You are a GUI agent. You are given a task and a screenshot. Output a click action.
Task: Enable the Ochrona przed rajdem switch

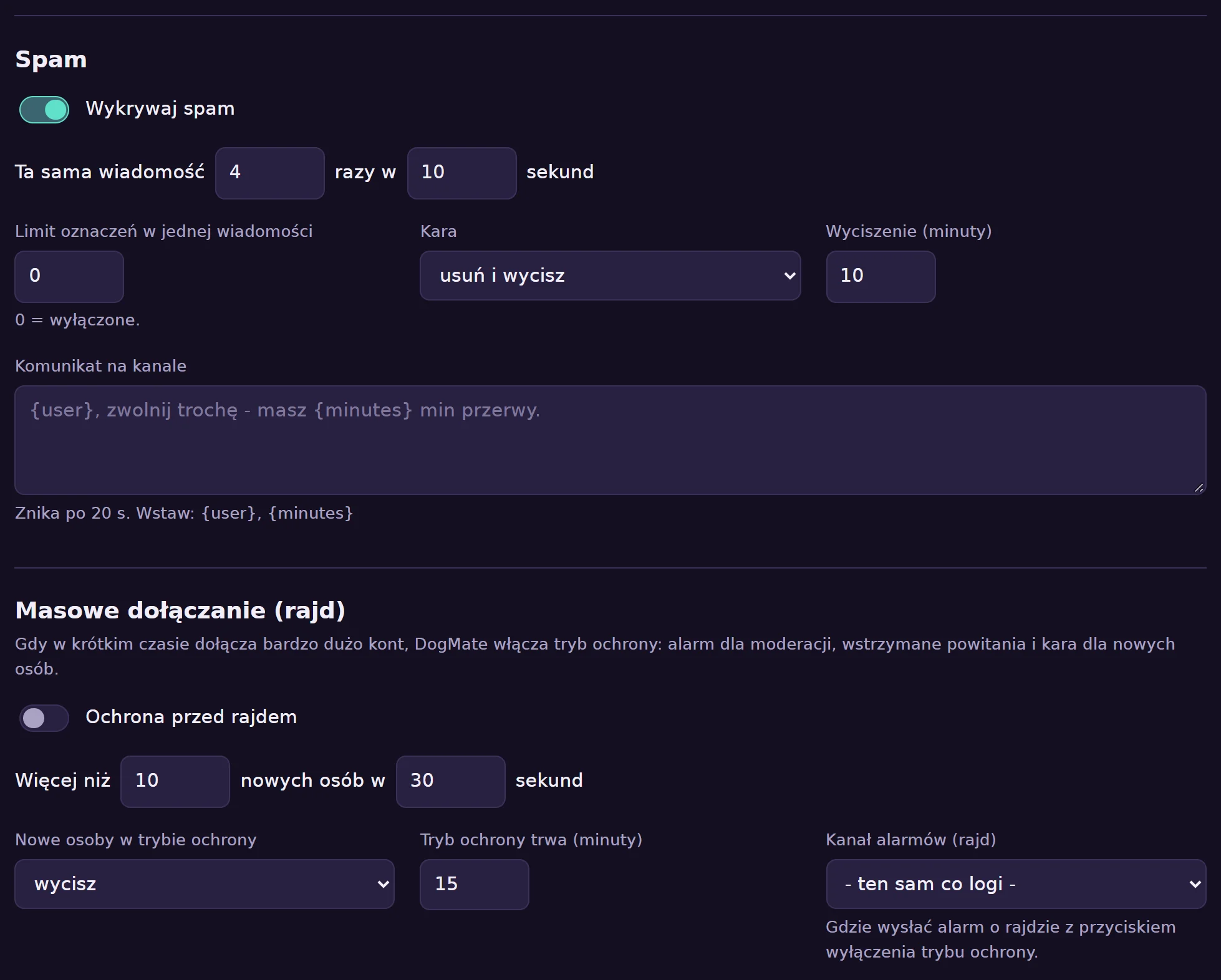[44, 718]
